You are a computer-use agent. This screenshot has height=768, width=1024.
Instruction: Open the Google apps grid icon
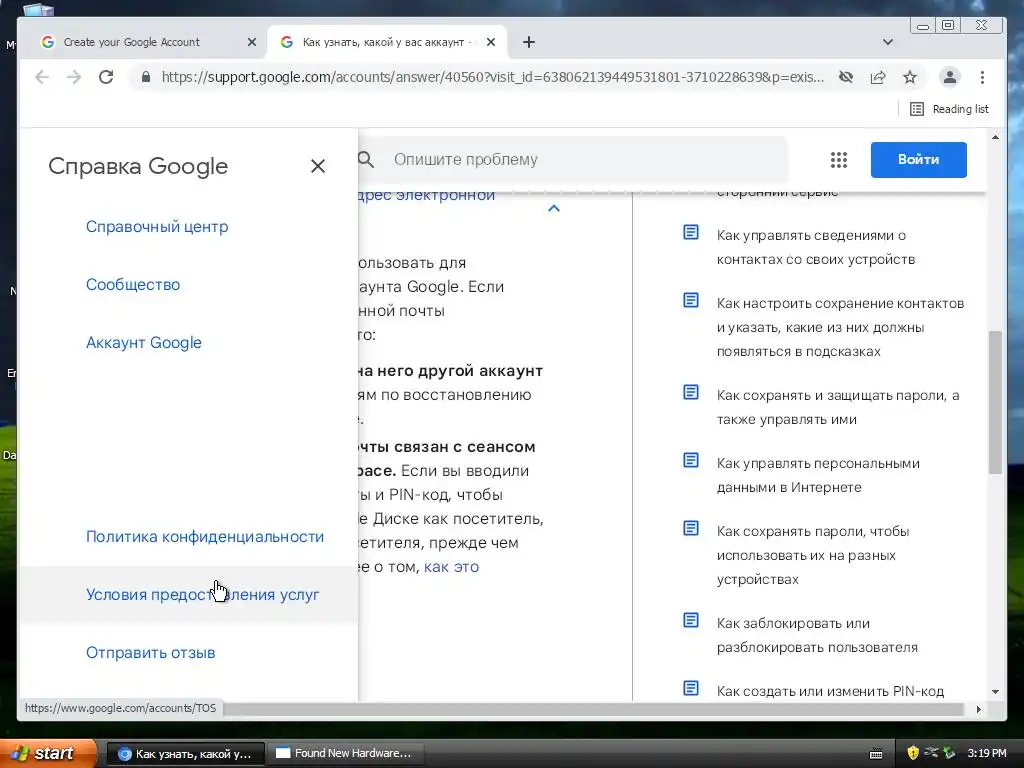839,159
